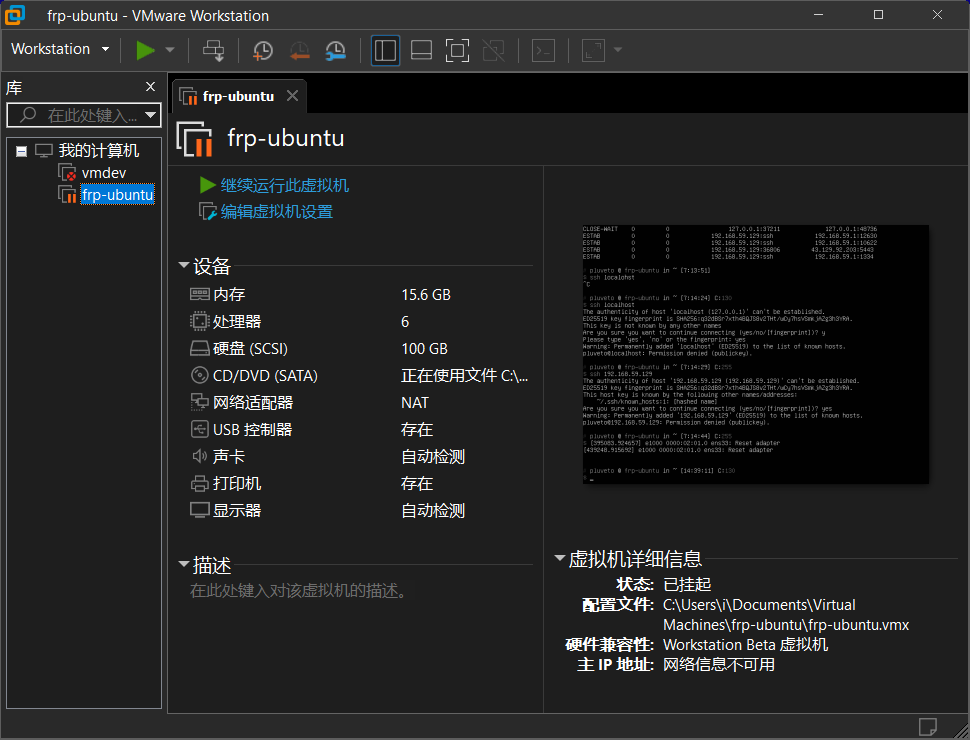970x740 pixels.
Task: Open the stretch display dropdown arrow
Action: point(617,50)
